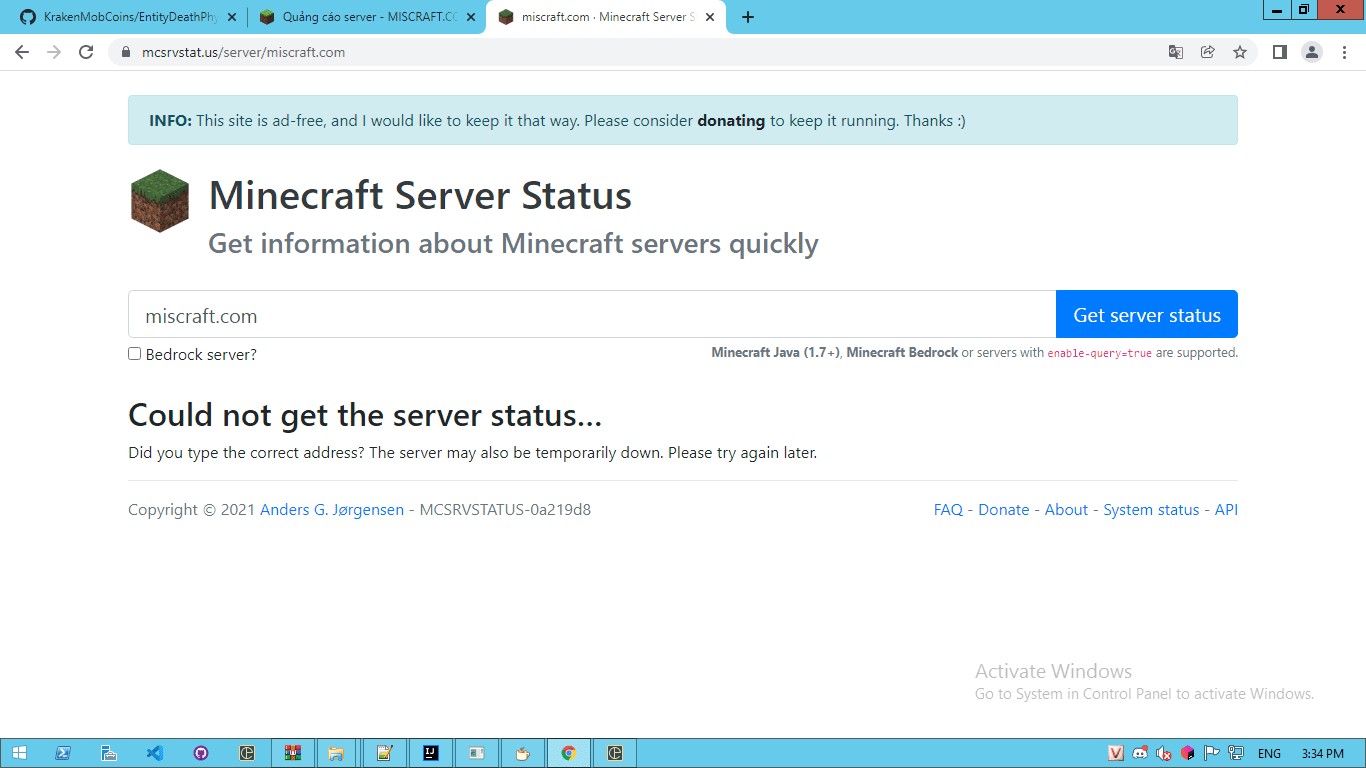Click the 'MCSRVSTATUS-0a219d8' version text
This screenshot has width=1366, height=768.
point(505,510)
